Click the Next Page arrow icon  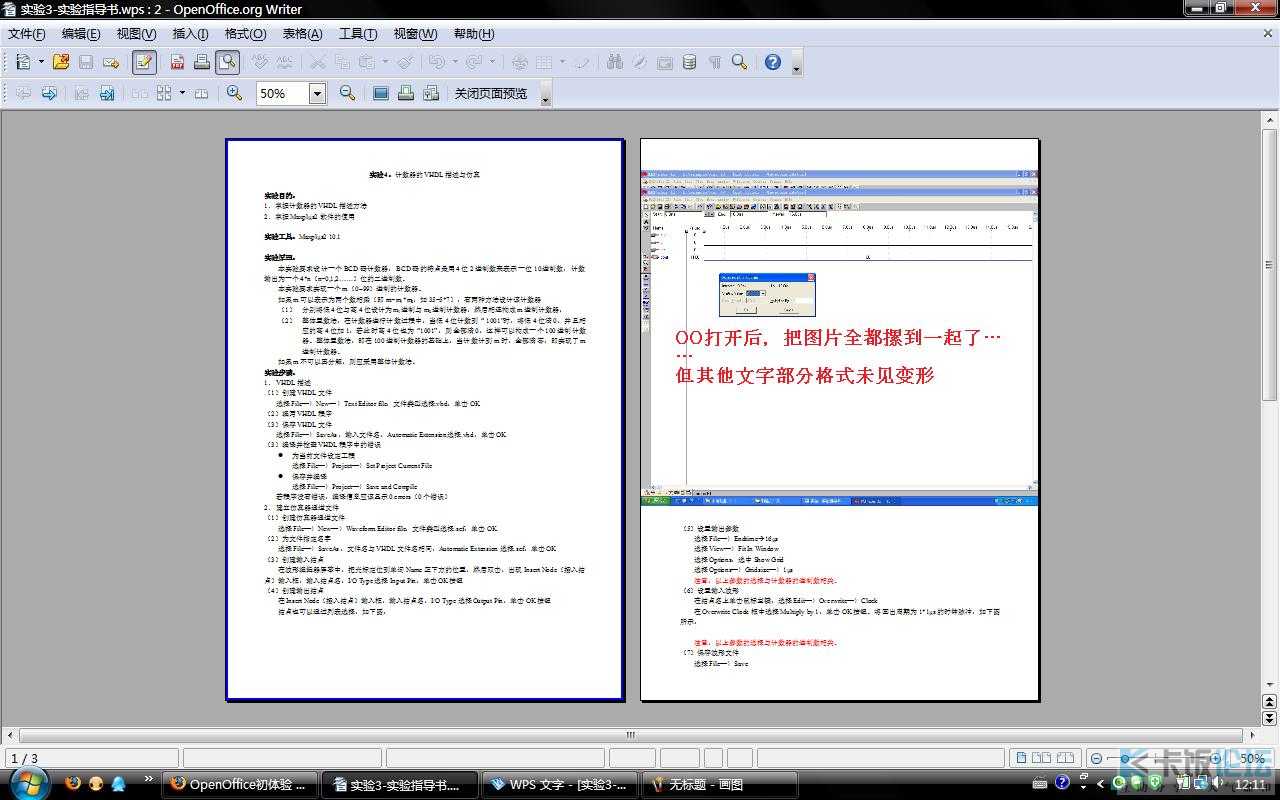(x=48, y=93)
